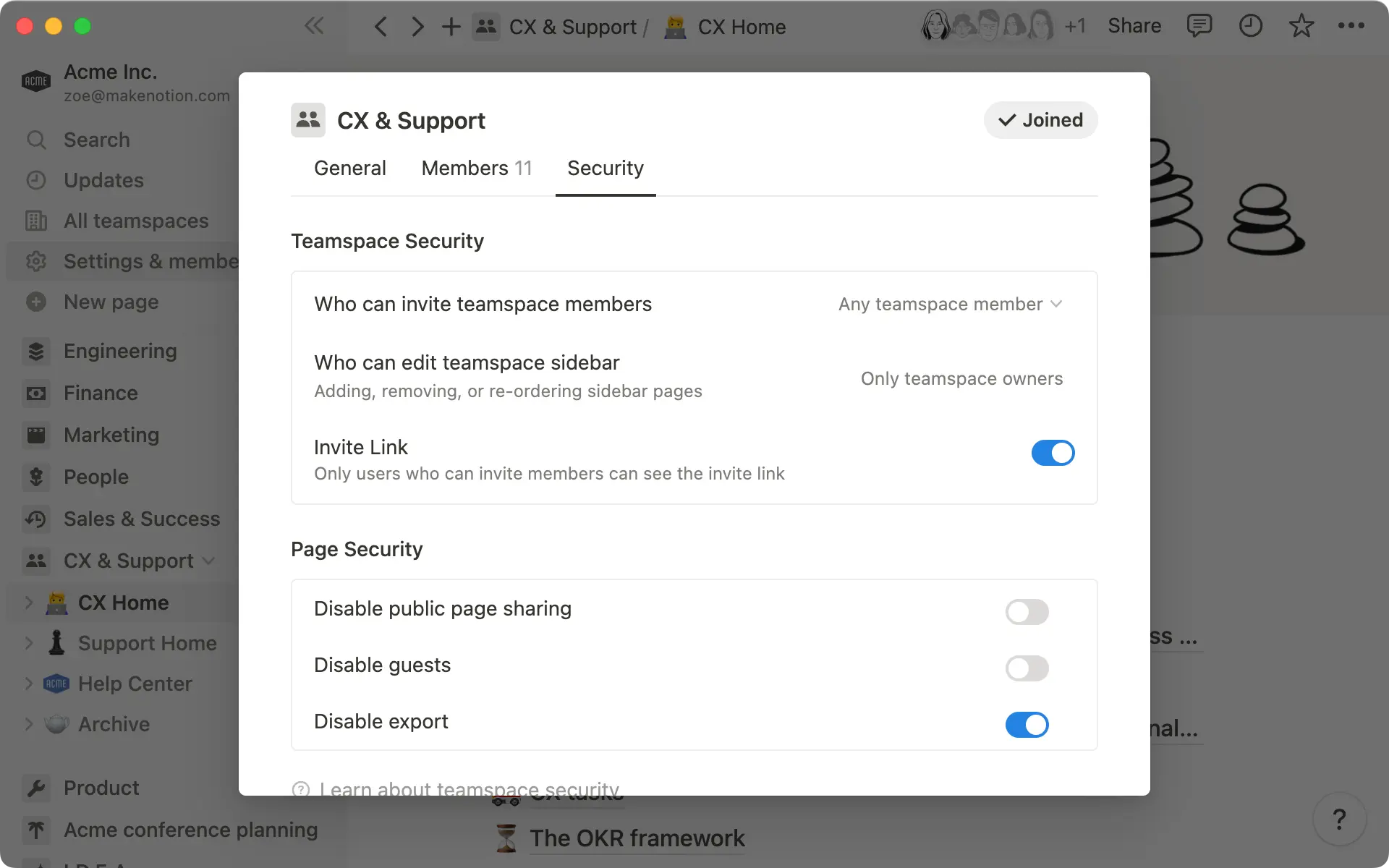Add a new tab with the plus icon
The image size is (1389, 868).
point(451,26)
